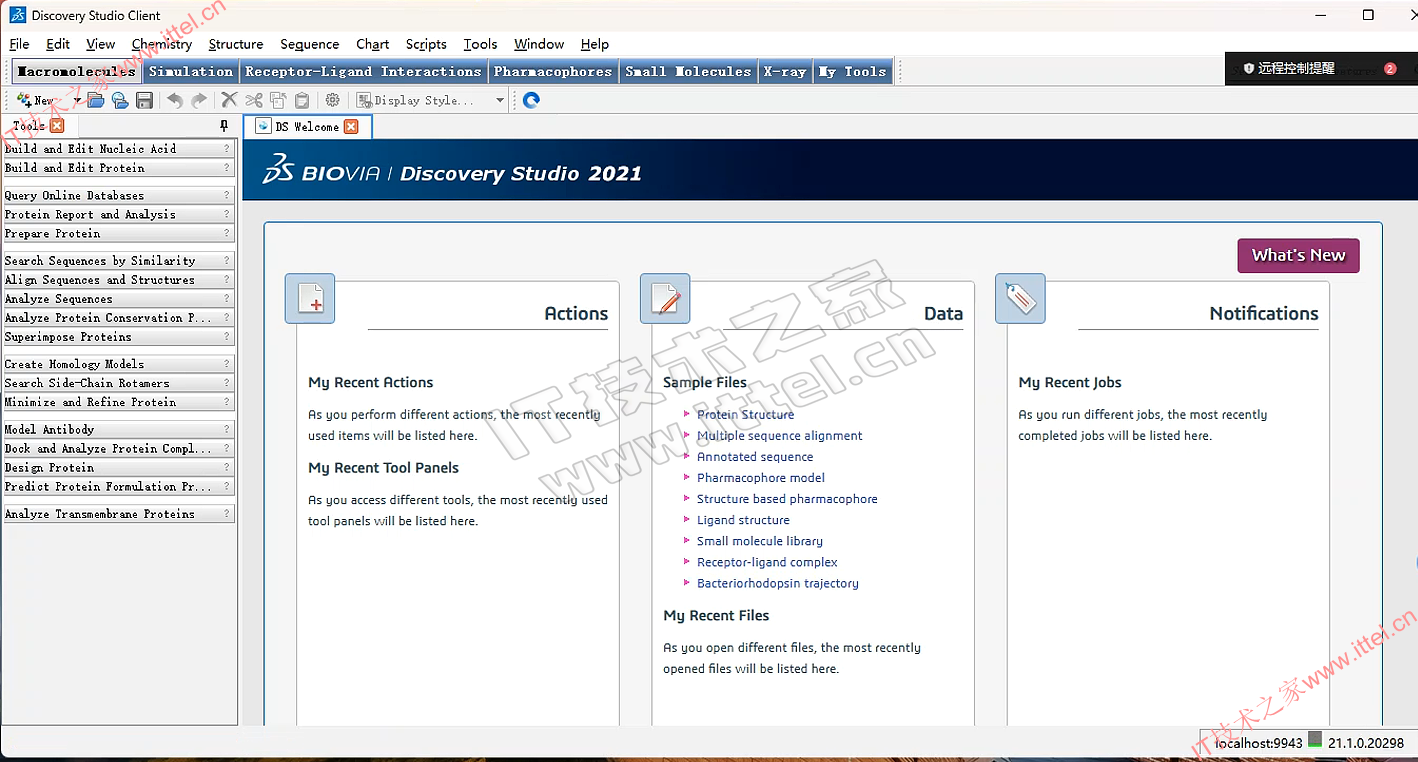The image size is (1418, 762).
Task: Click the Redo arrow icon
Action: pos(199,100)
